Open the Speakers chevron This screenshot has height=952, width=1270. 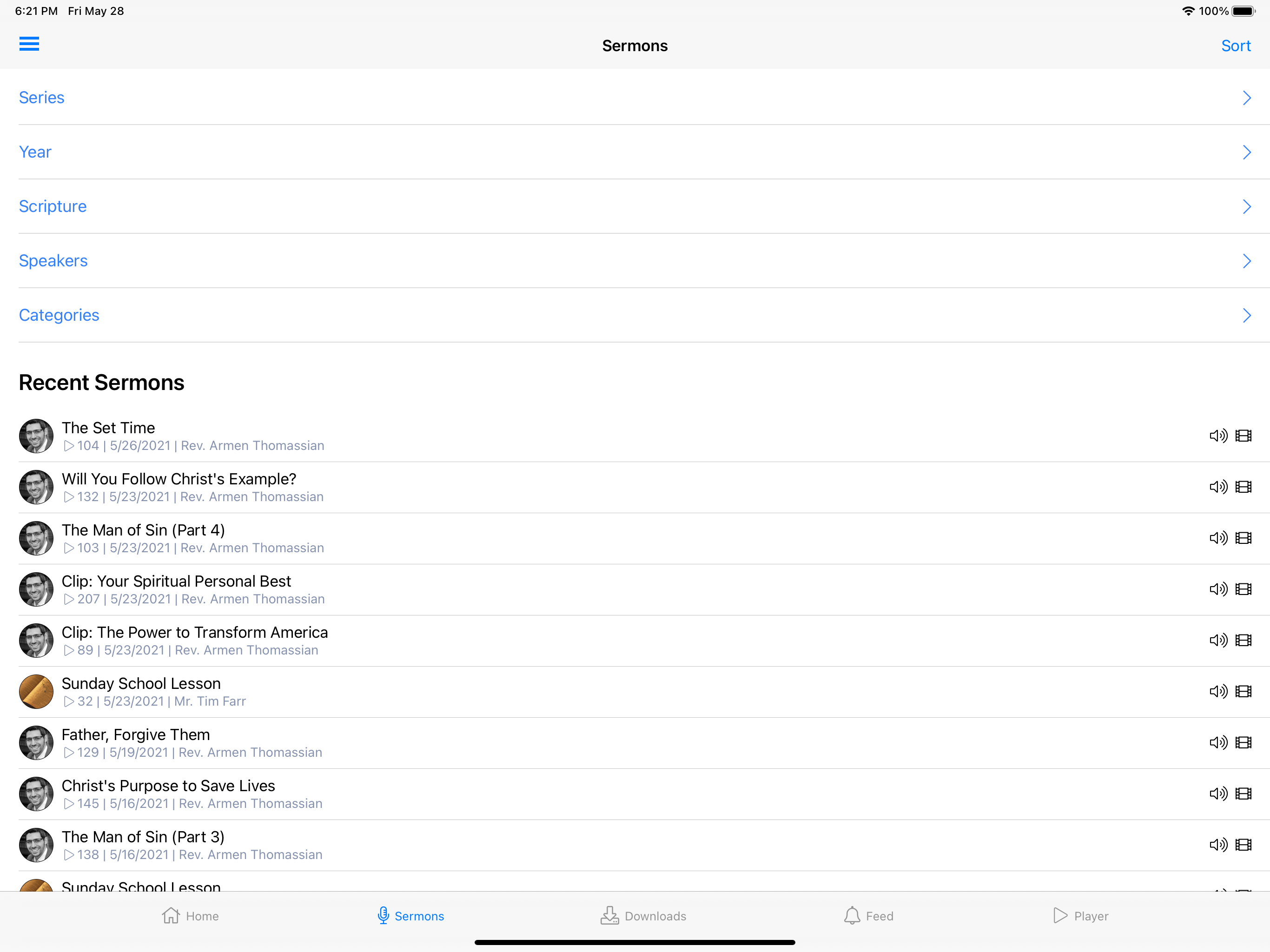(1246, 261)
